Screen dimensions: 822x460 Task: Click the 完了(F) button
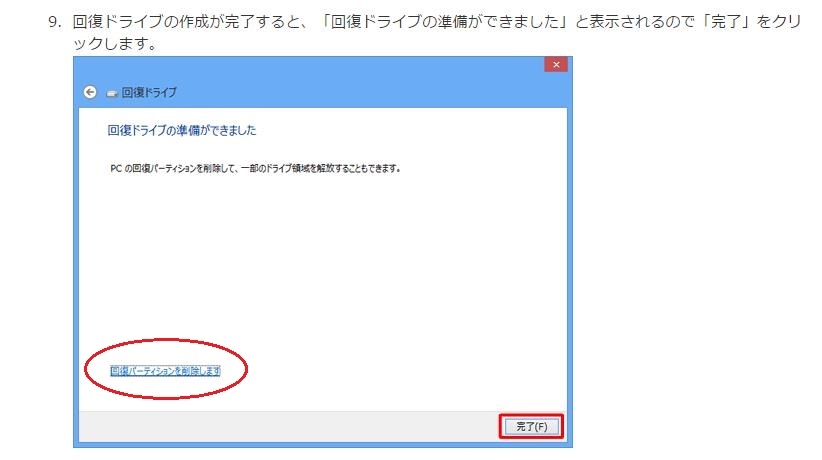click(531, 426)
